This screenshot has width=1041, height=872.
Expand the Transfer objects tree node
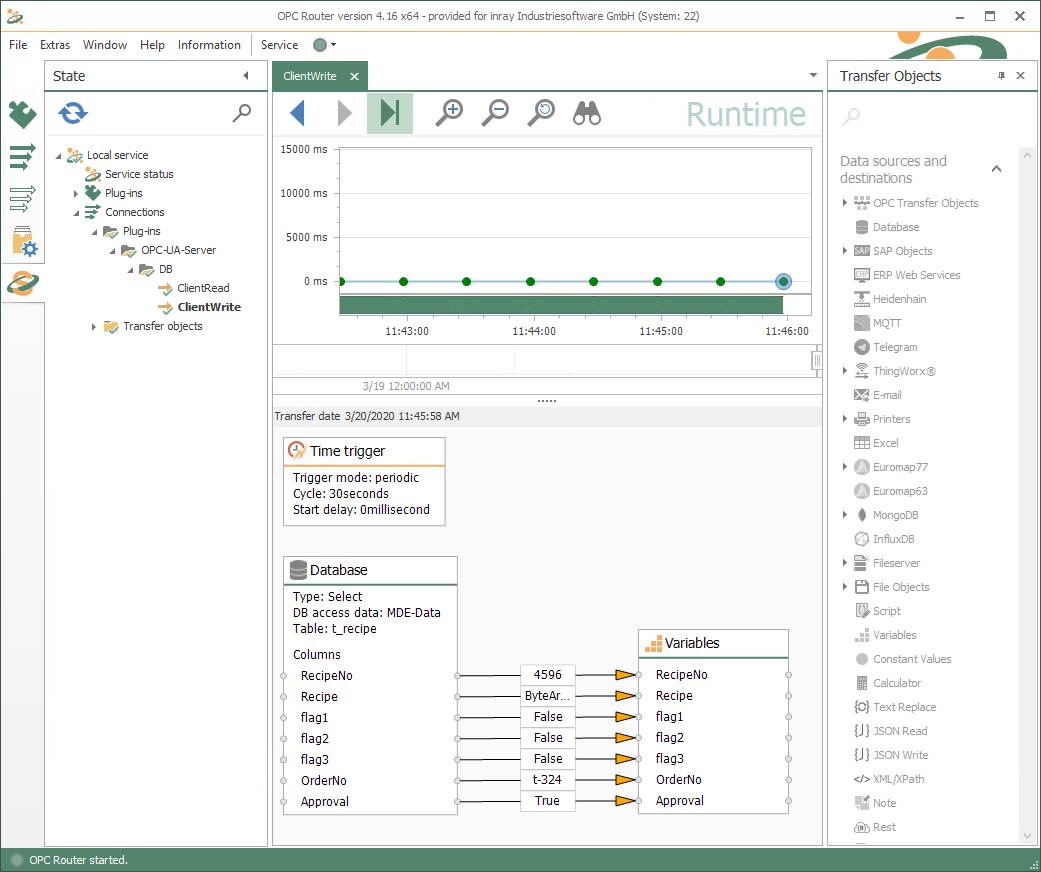pyautogui.click(x=94, y=327)
